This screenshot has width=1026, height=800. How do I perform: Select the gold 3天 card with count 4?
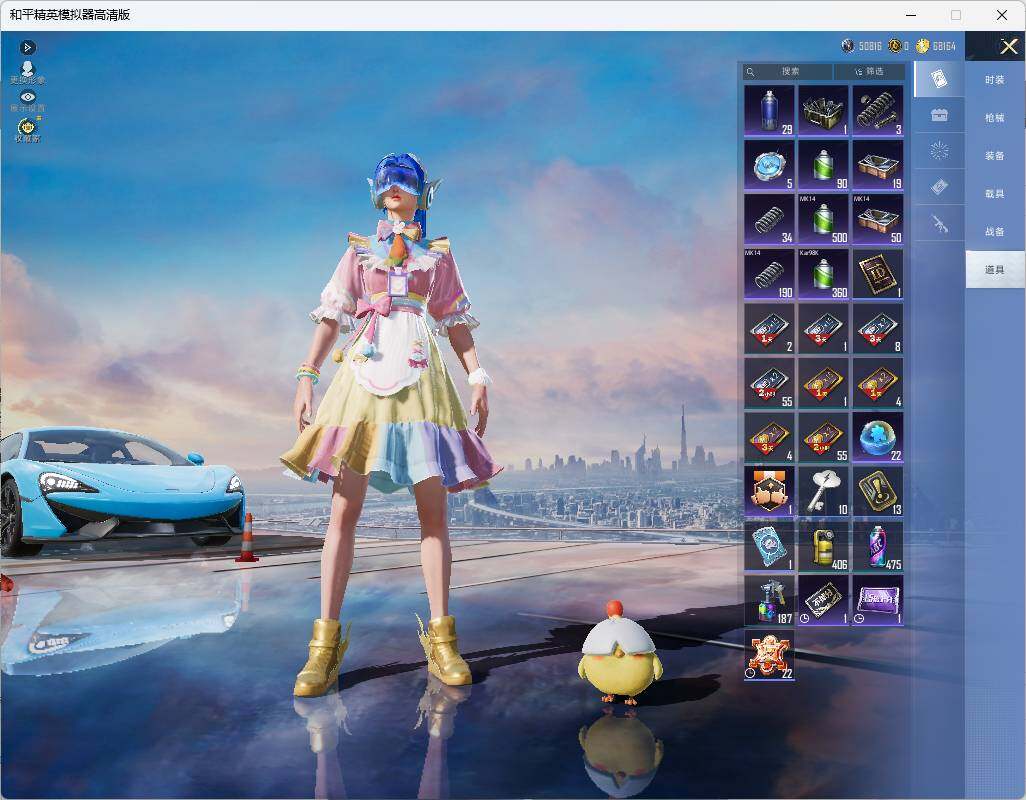tap(769, 437)
